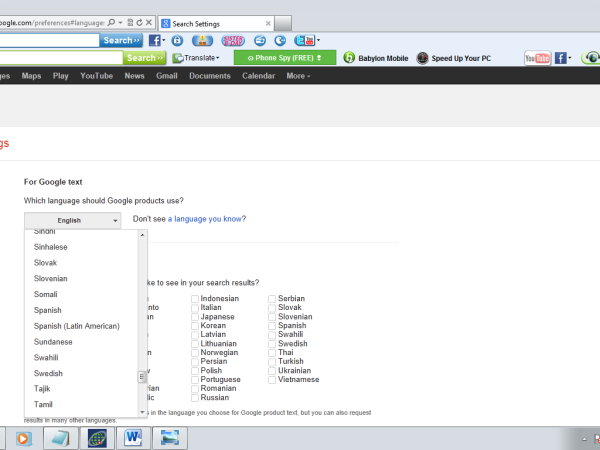The image size is (600, 450).
Task: Follow the 'a language you know' link
Action: [205, 219]
